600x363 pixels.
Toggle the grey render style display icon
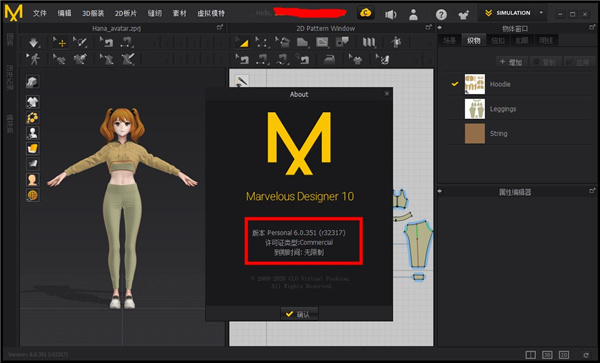click(33, 164)
